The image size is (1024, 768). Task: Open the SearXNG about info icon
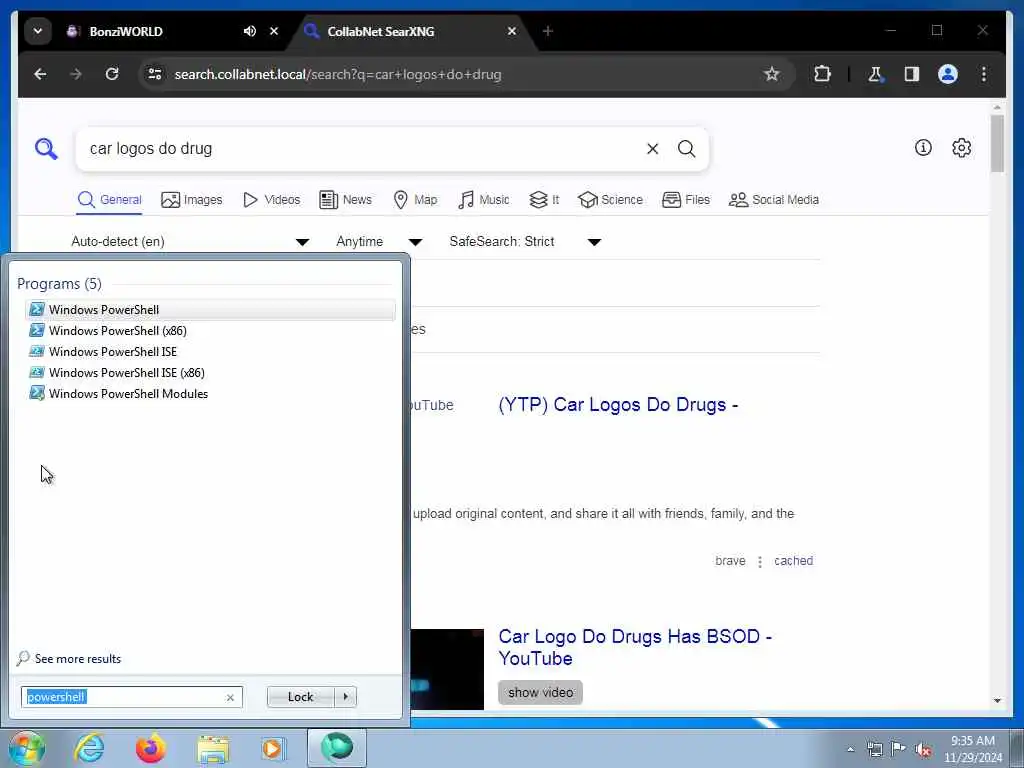923,148
